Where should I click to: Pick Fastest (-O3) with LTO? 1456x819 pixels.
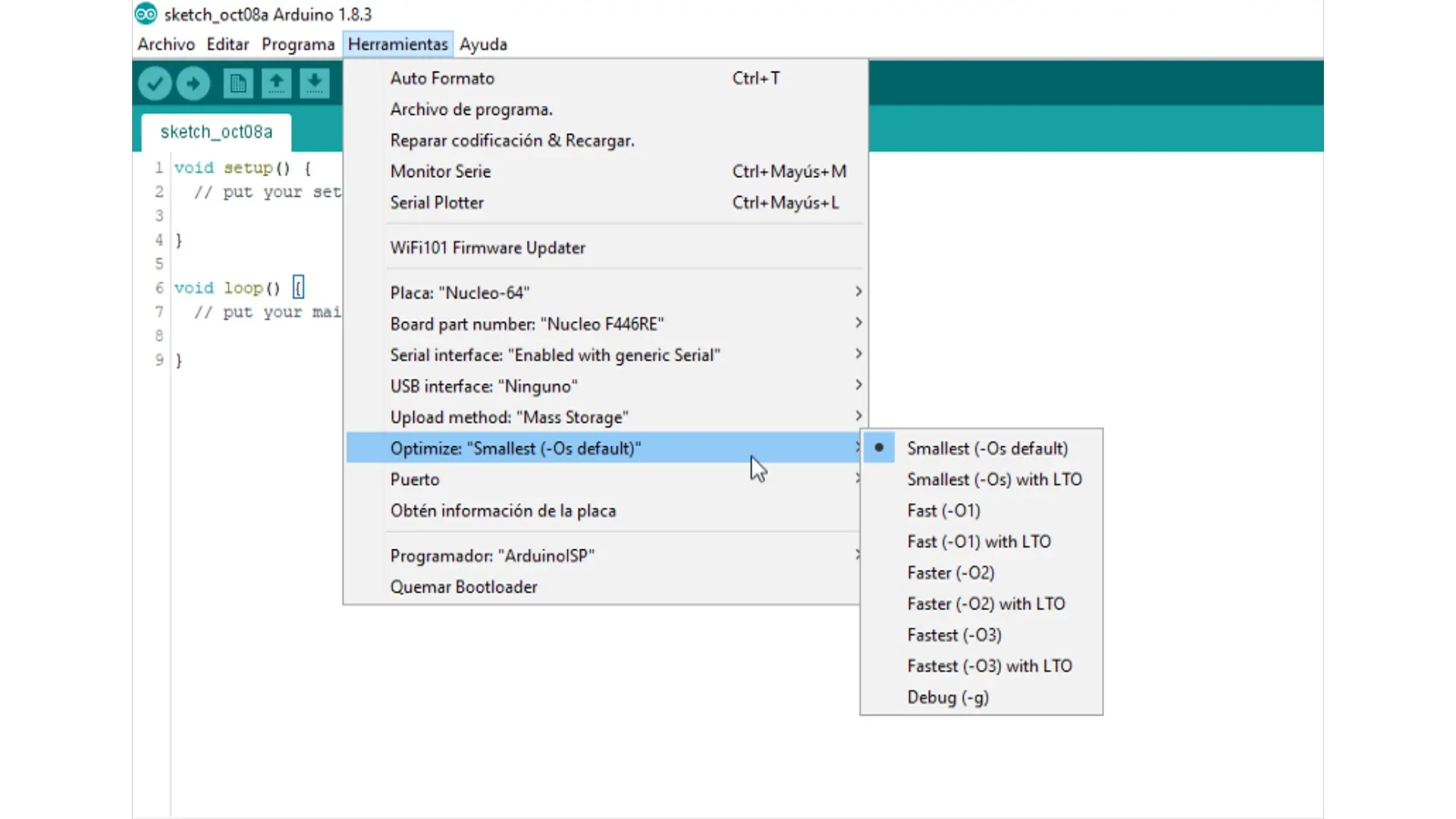[x=981, y=666]
